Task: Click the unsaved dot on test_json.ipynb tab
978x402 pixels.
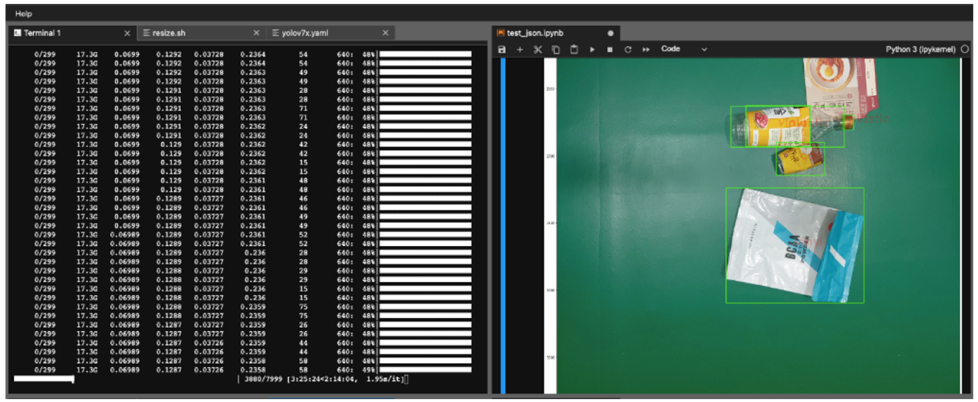Action: (x=610, y=33)
